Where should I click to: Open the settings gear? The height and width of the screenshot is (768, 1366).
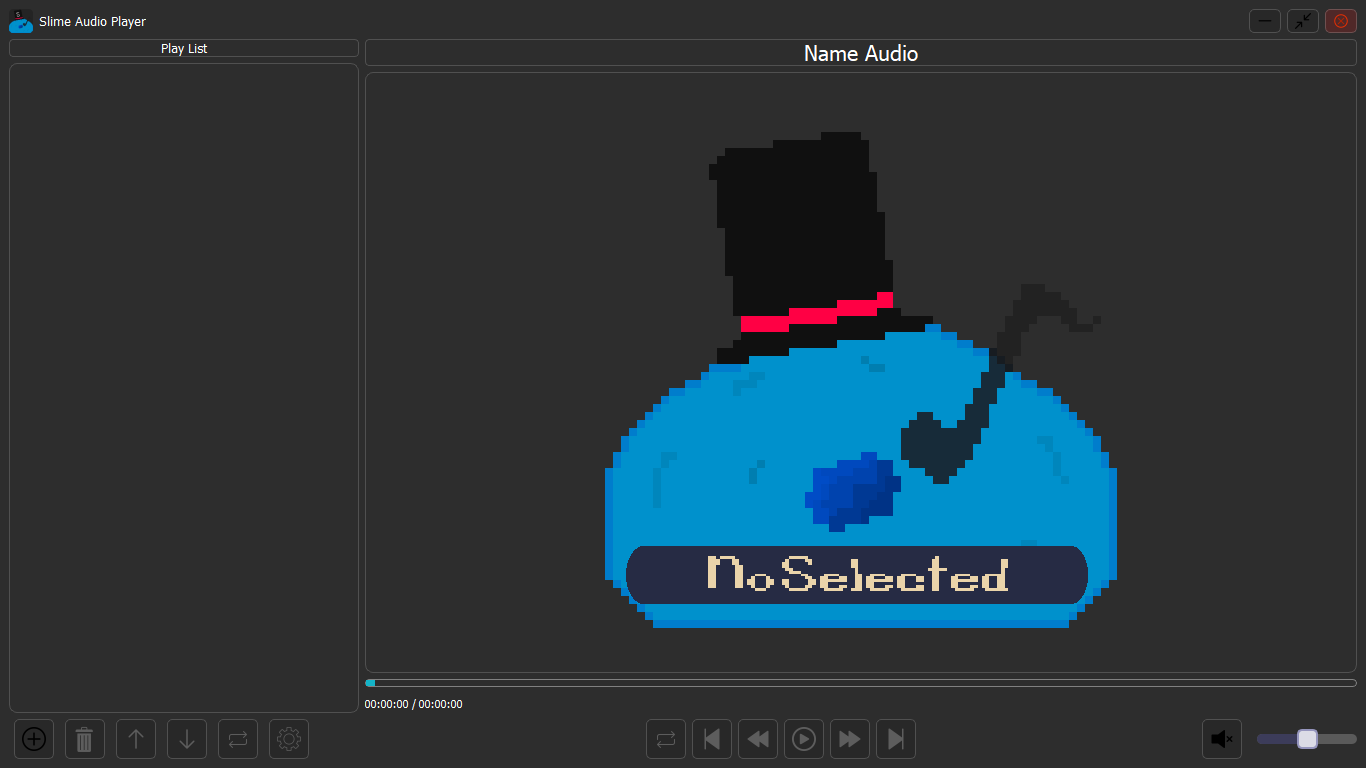[x=288, y=739]
